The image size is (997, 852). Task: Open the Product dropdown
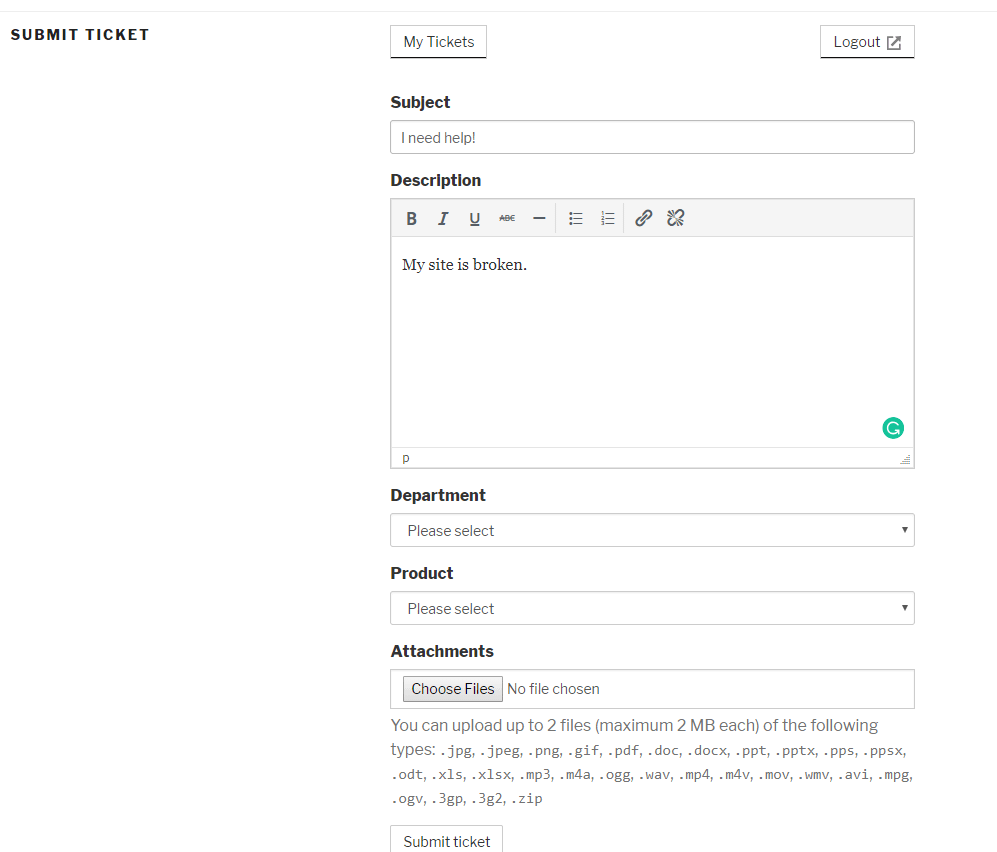652,608
